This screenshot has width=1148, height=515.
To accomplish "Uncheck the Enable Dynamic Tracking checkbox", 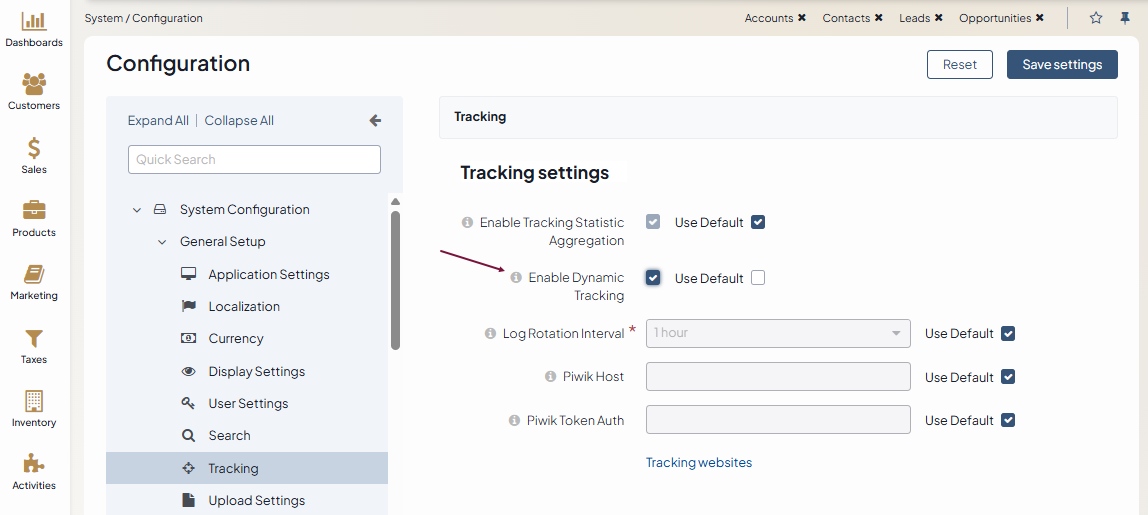I will 653,278.
